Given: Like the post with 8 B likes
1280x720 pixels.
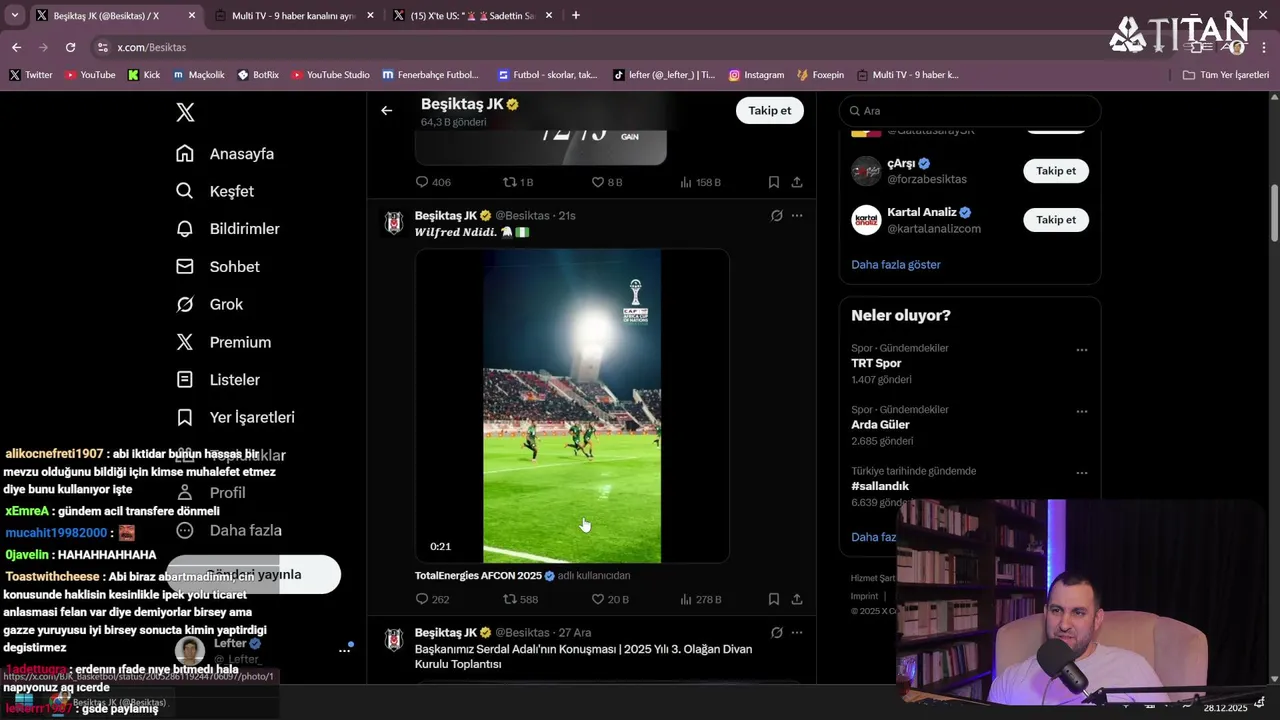Looking at the screenshot, I should pyautogui.click(x=607, y=182).
